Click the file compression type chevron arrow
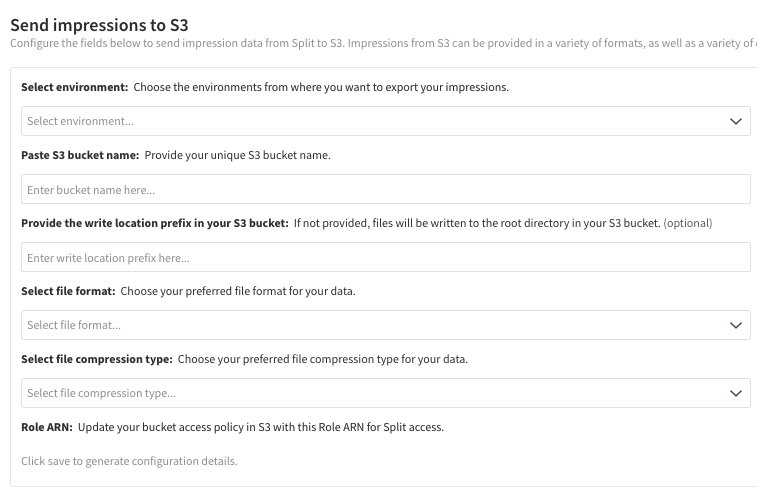757x496 pixels. pos(736,393)
